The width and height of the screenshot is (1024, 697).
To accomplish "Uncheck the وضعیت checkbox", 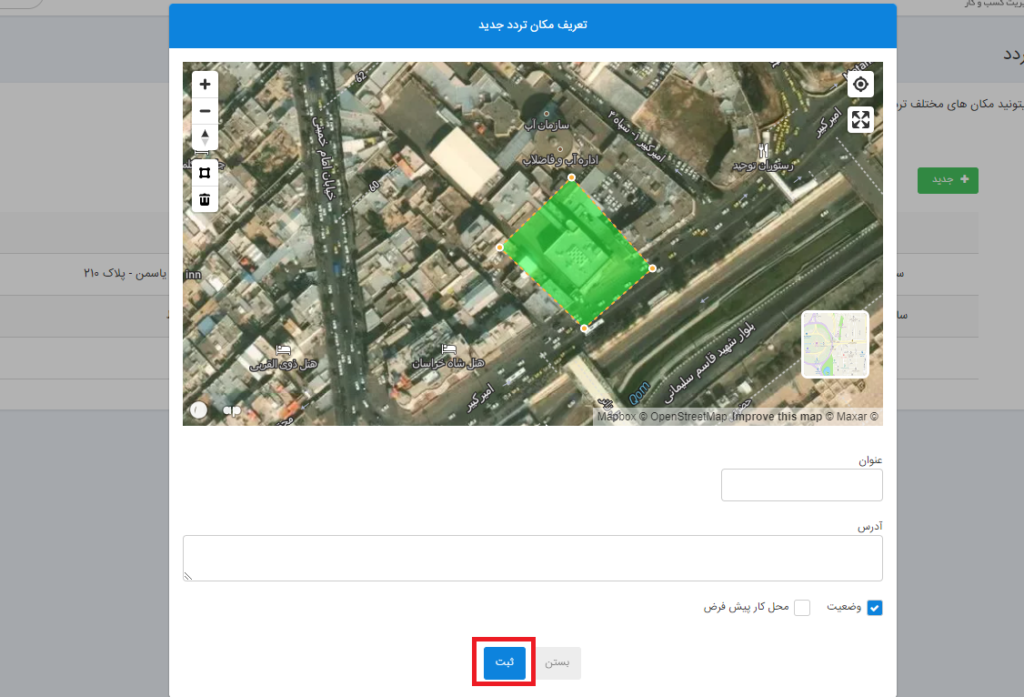I will tap(874, 608).
